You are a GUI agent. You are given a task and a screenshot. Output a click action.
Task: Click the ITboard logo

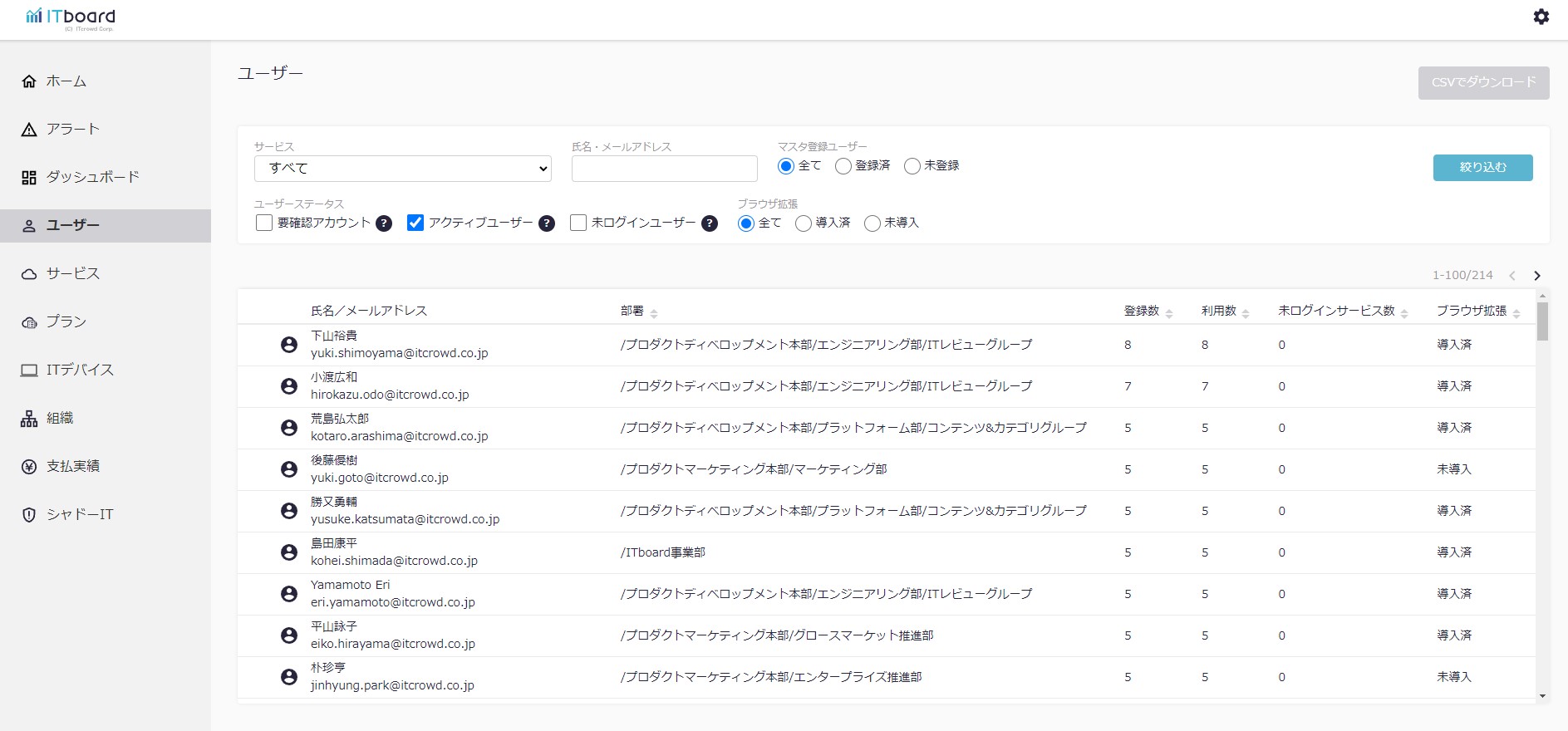click(71, 17)
